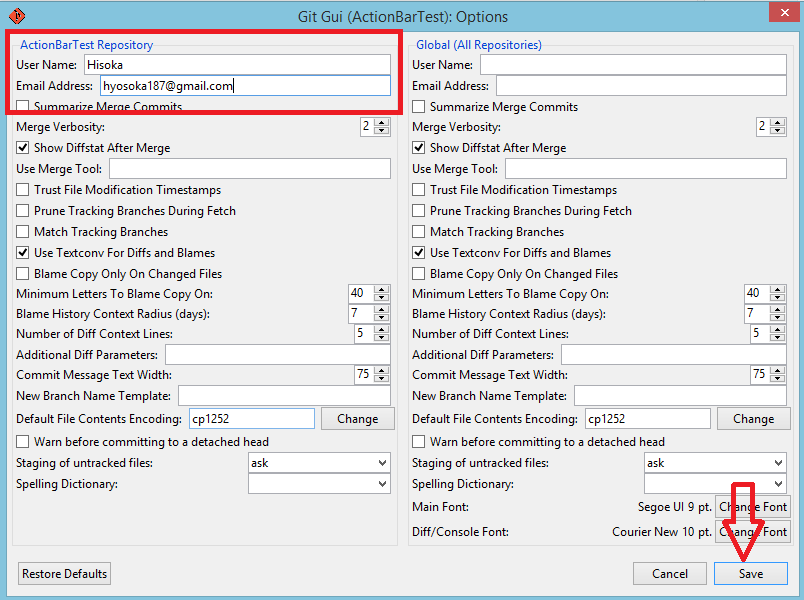Uncheck repository Show Diffstat After Merge
This screenshot has height=600, width=804.
pos(23,148)
